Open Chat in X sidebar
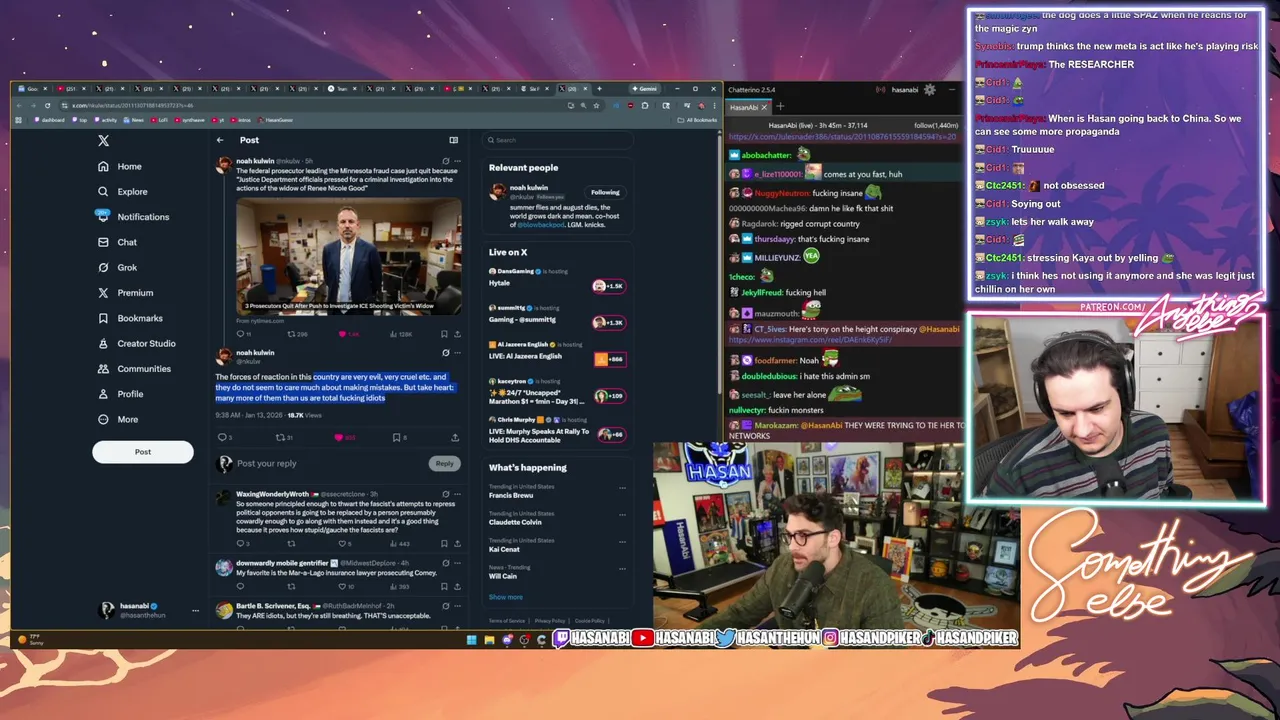 click(x=118, y=242)
